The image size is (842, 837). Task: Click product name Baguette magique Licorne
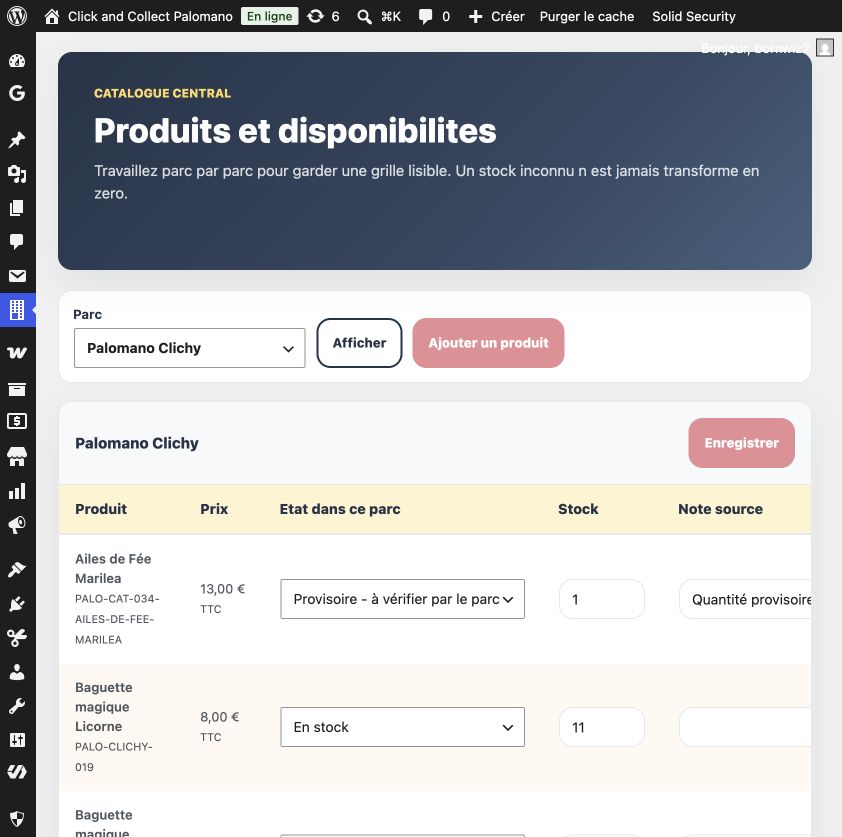(104, 707)
